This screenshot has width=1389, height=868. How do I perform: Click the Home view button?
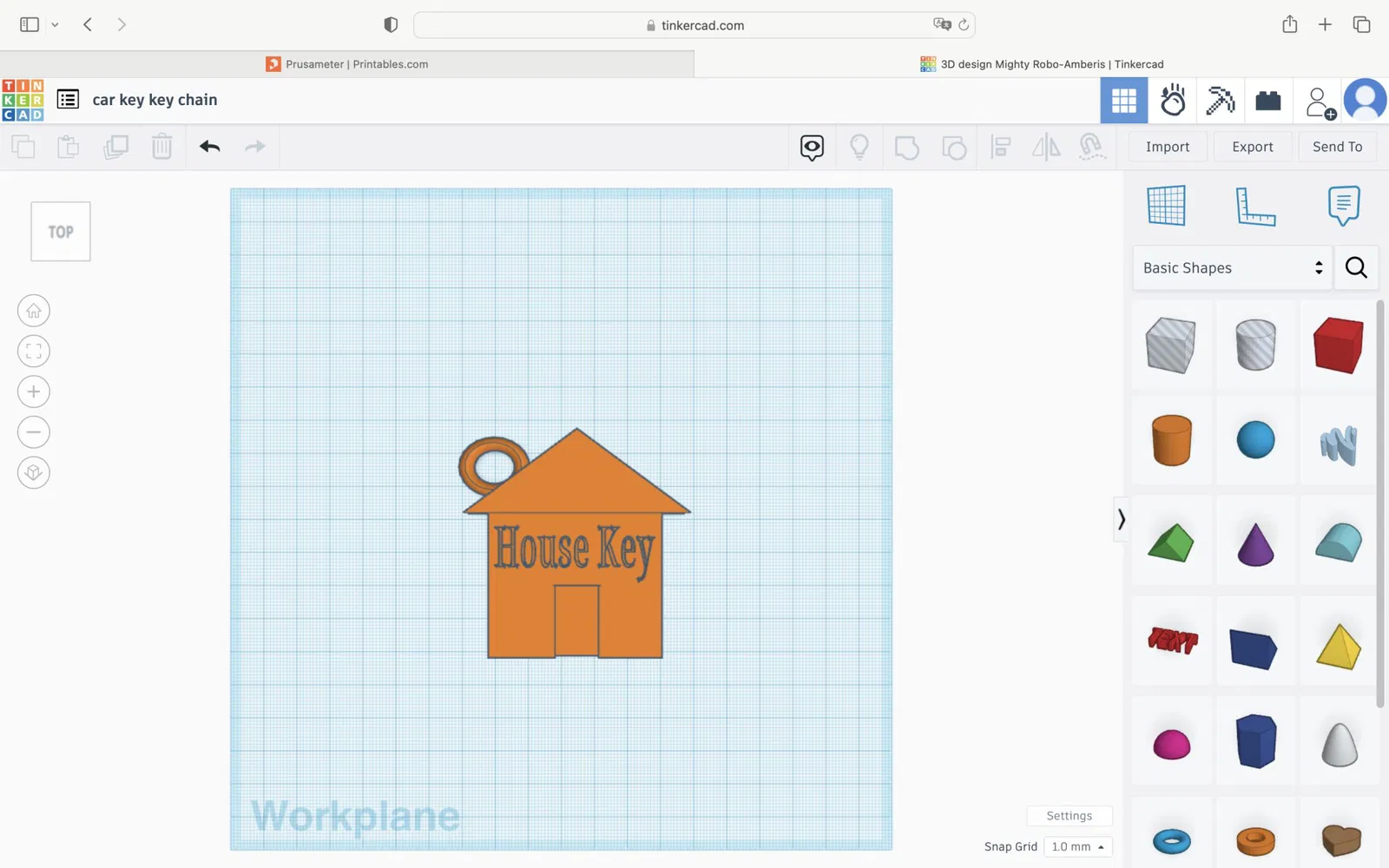(34, 311)
